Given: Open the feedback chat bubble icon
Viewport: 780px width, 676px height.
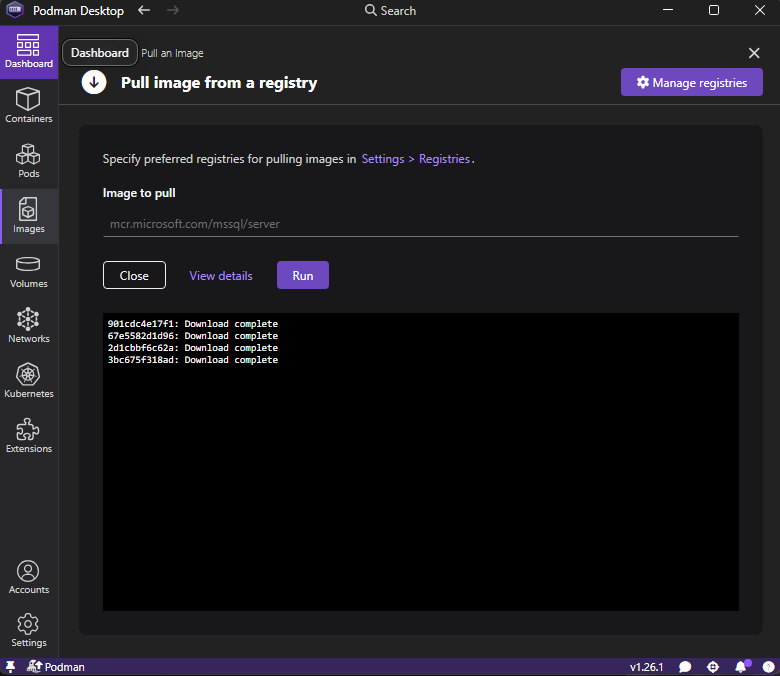Looking at the screenshot, I should pyautogui.click(x=685, y=667).
